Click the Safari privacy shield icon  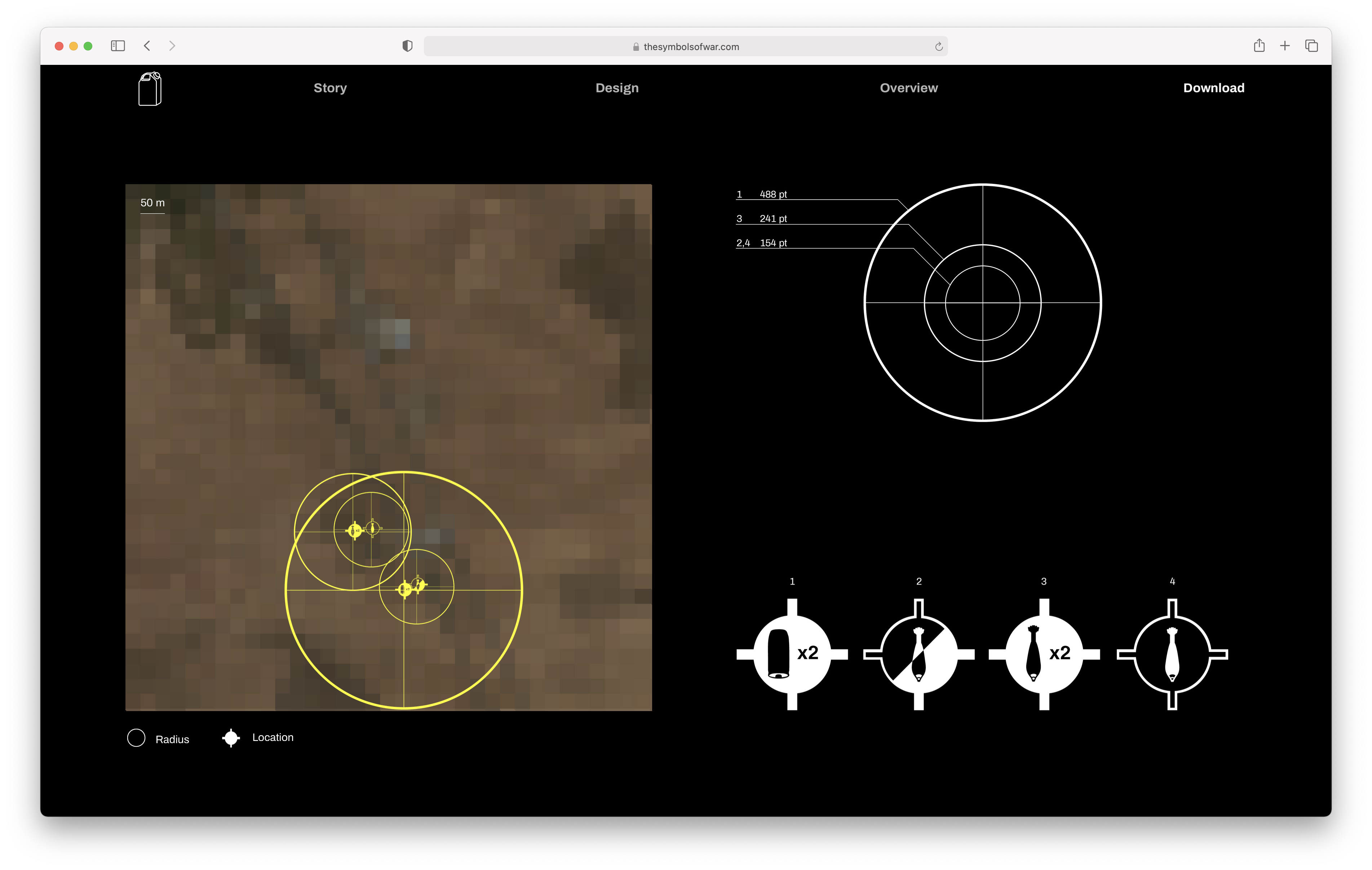click(x=407, y=46)
